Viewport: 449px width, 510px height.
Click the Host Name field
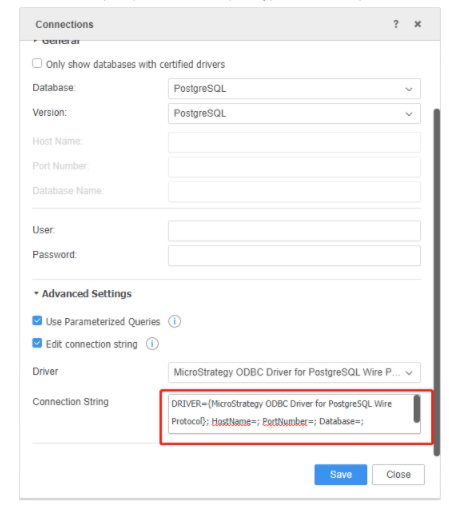point(294,142)
